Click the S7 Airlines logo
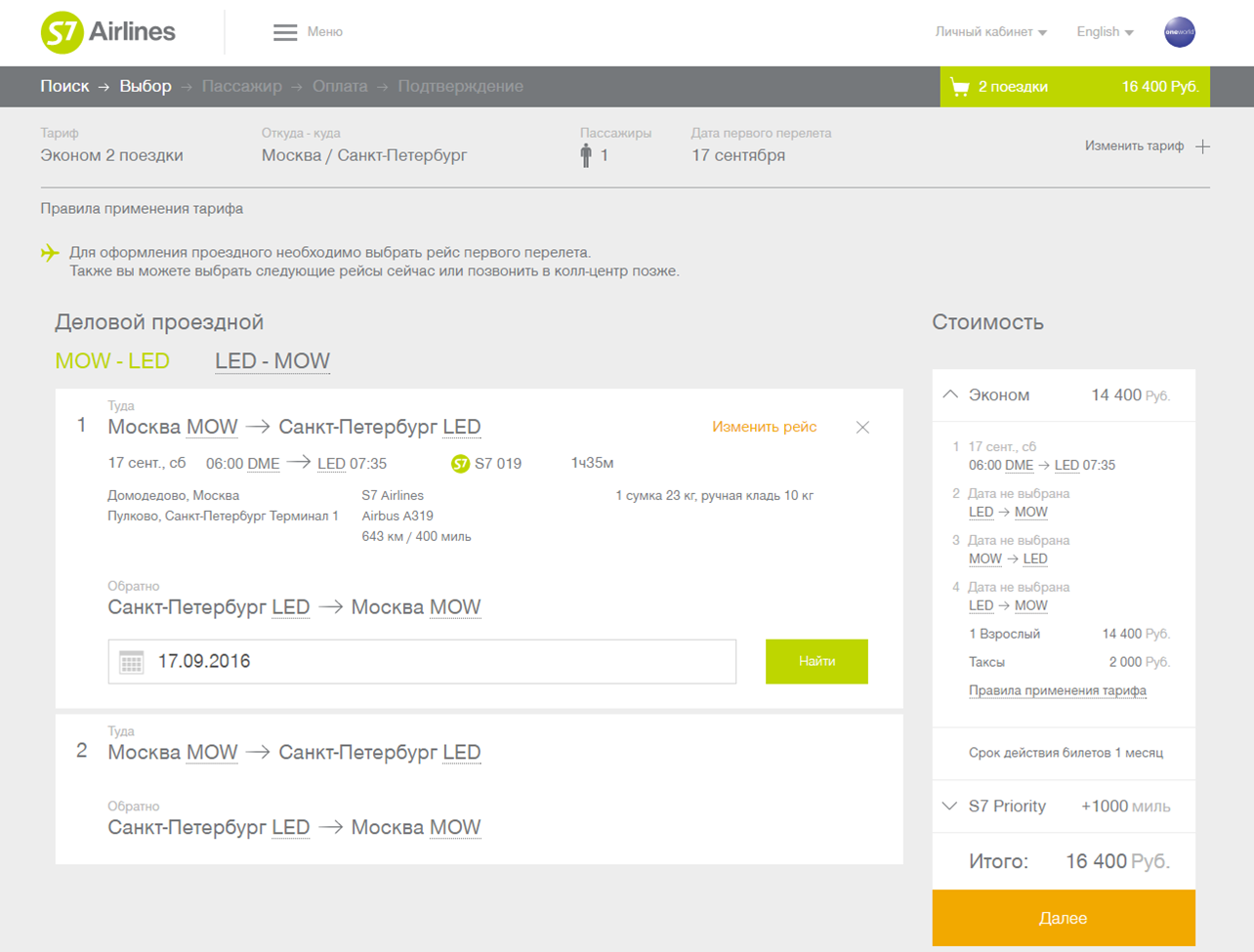The height and width of the screenshot is (952, 1254). 108,32
